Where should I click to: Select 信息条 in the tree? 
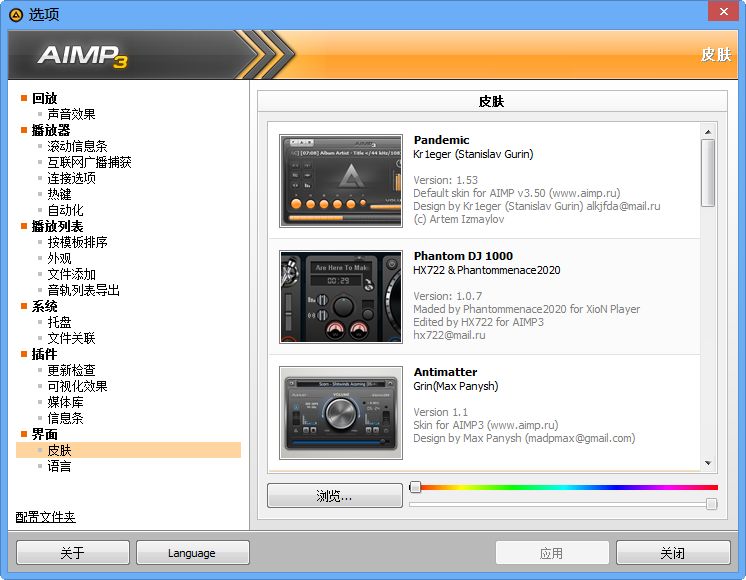click(65, 418)
